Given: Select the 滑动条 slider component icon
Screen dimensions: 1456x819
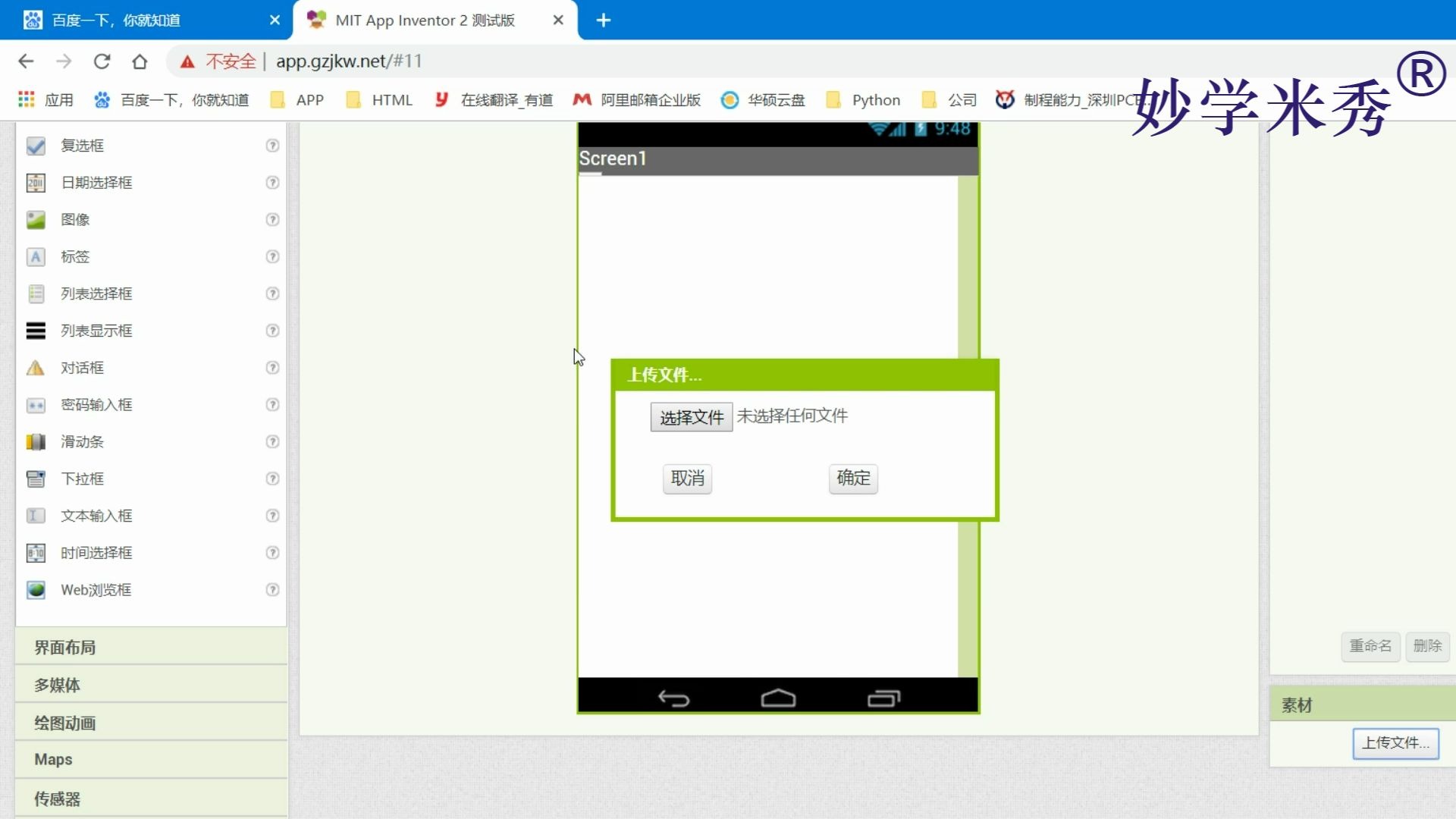Looking at the screenshot, I should click(x=36, y=442).
